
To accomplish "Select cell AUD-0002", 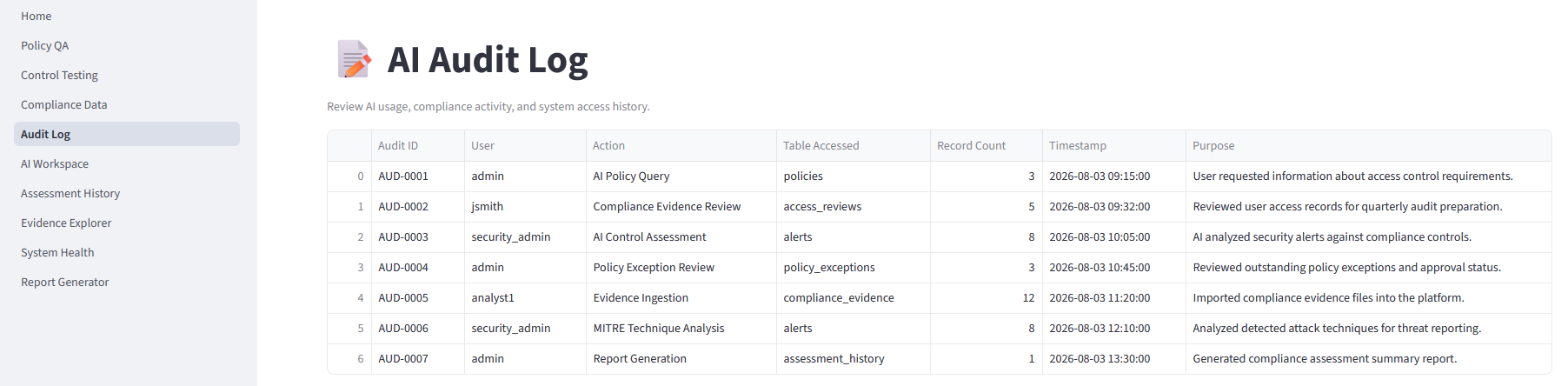I will click(418, 207).
